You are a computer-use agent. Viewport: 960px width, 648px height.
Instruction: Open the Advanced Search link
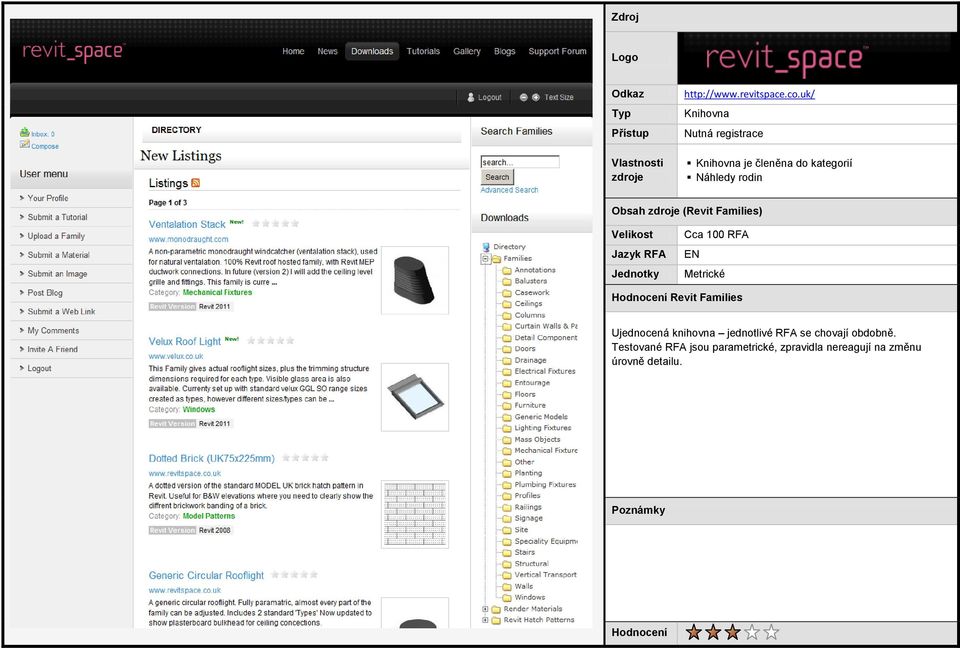(x=509, y=190)
